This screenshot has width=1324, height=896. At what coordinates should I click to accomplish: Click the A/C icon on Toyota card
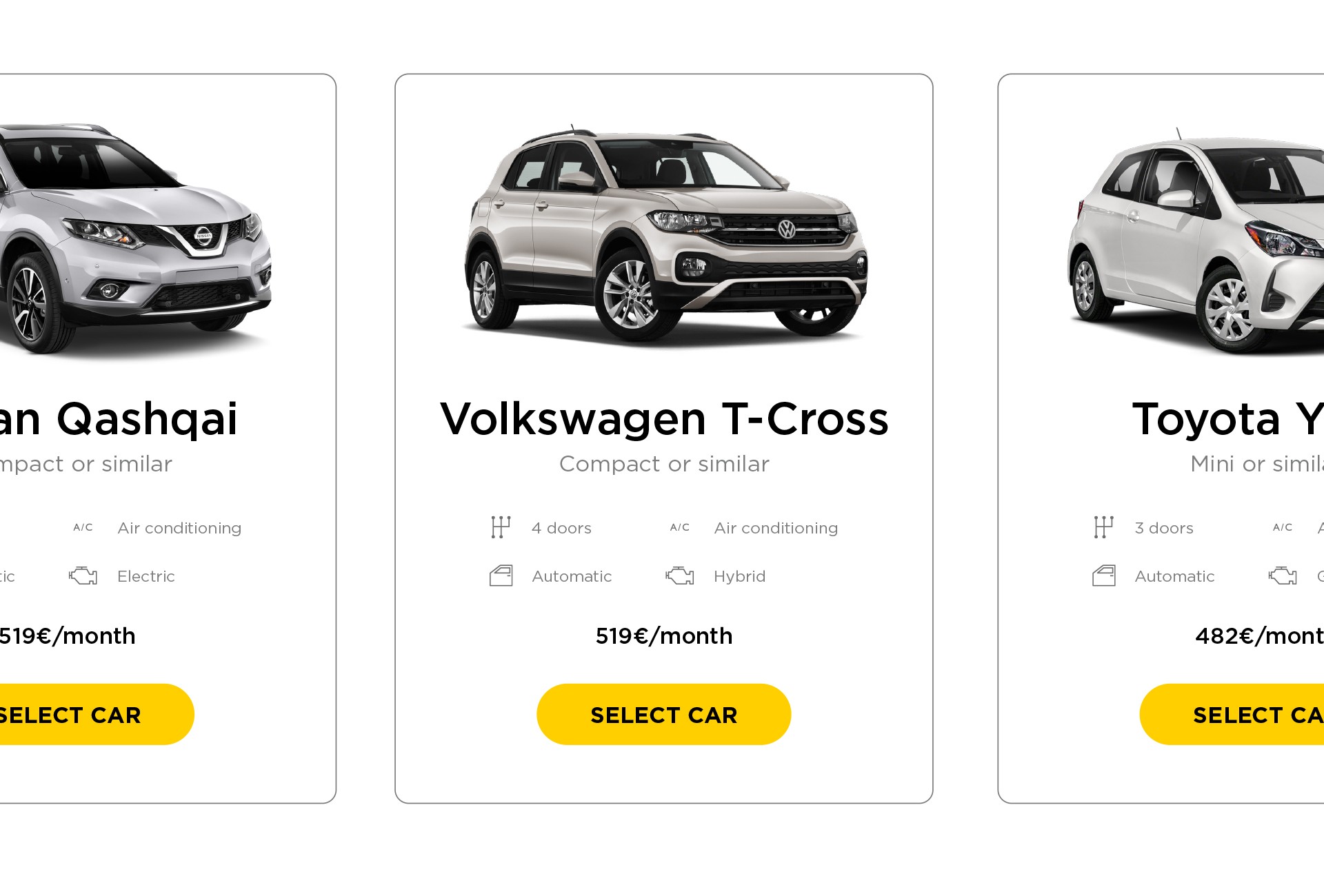[1283, 527]
